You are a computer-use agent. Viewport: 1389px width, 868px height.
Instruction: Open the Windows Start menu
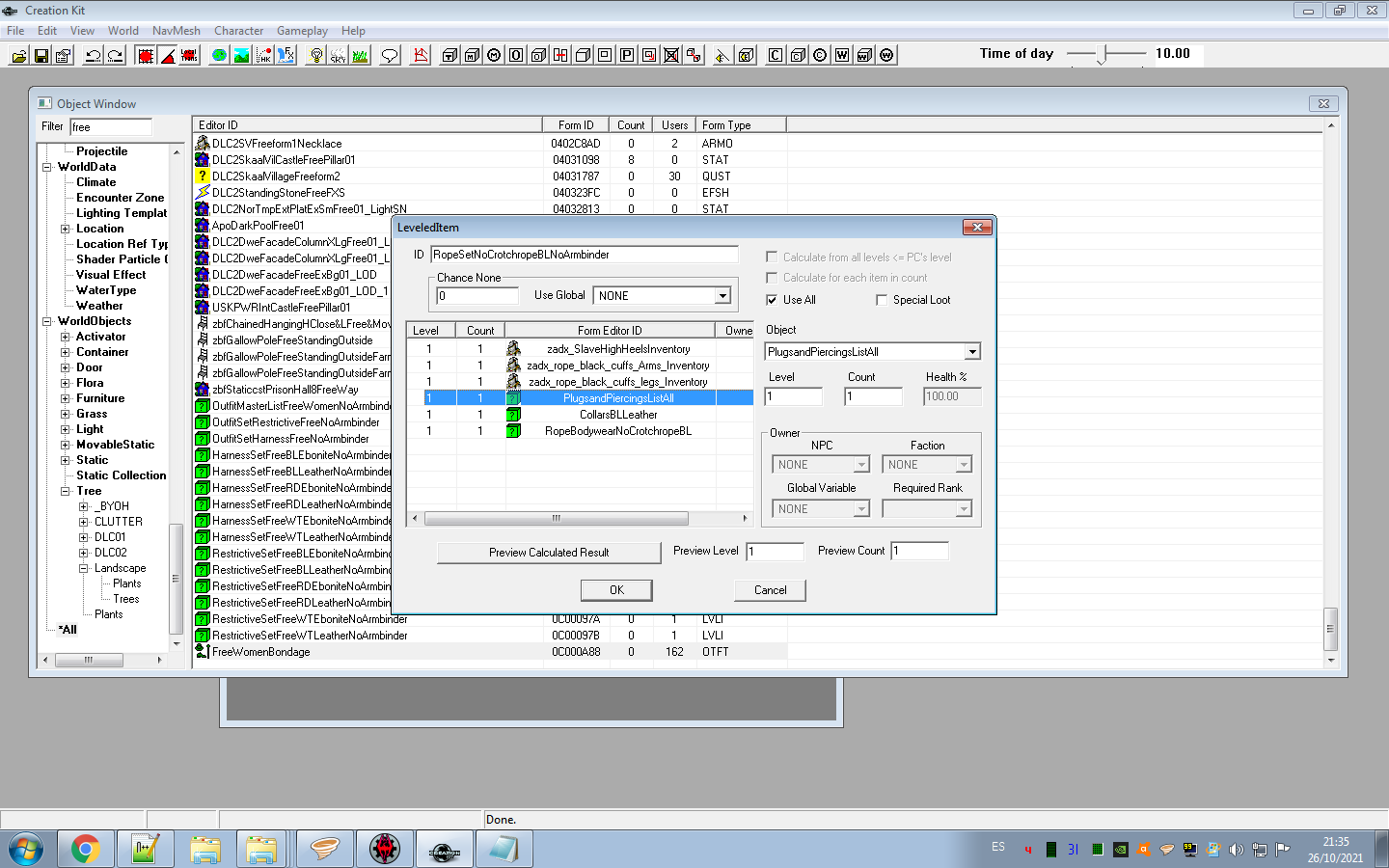click(x=26, y=850)
